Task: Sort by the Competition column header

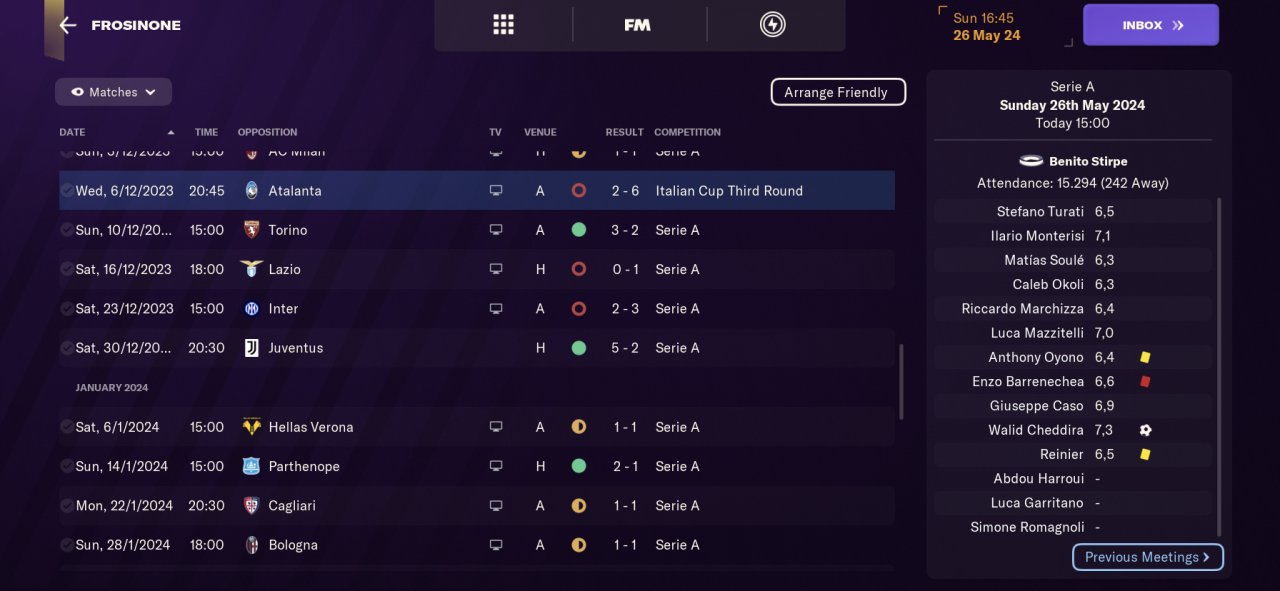Action: pos(687,132)
